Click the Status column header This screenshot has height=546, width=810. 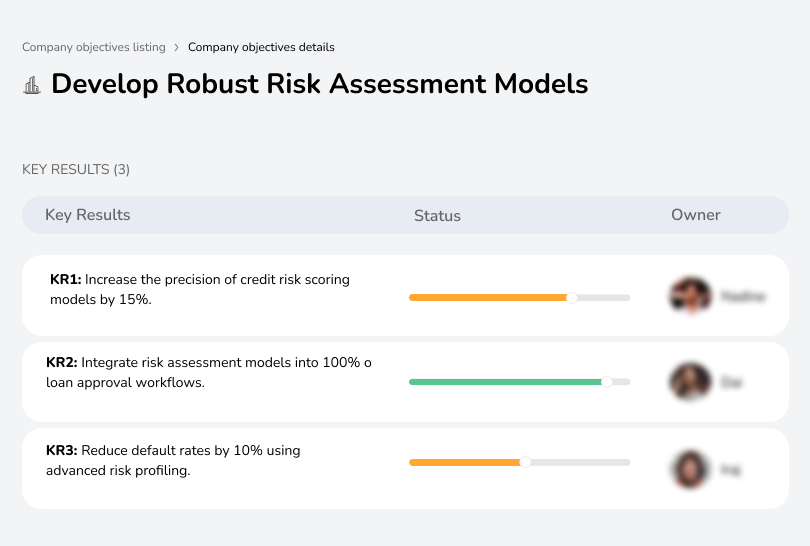tap(437, 215)
